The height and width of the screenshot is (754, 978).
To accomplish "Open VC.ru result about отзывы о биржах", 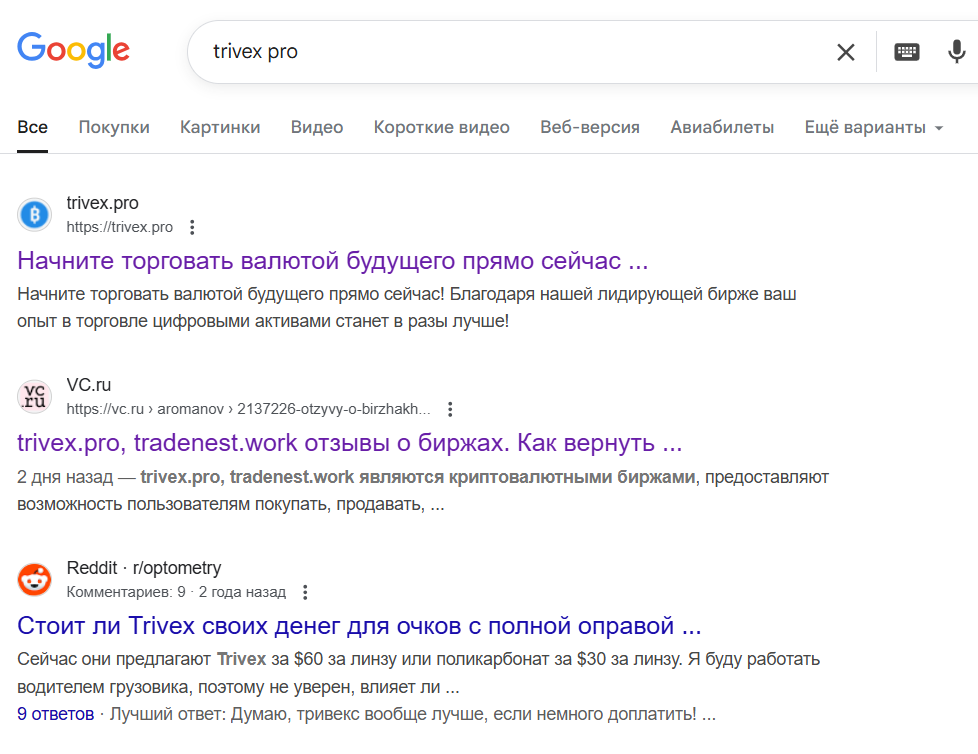I will tap(349, 443).
